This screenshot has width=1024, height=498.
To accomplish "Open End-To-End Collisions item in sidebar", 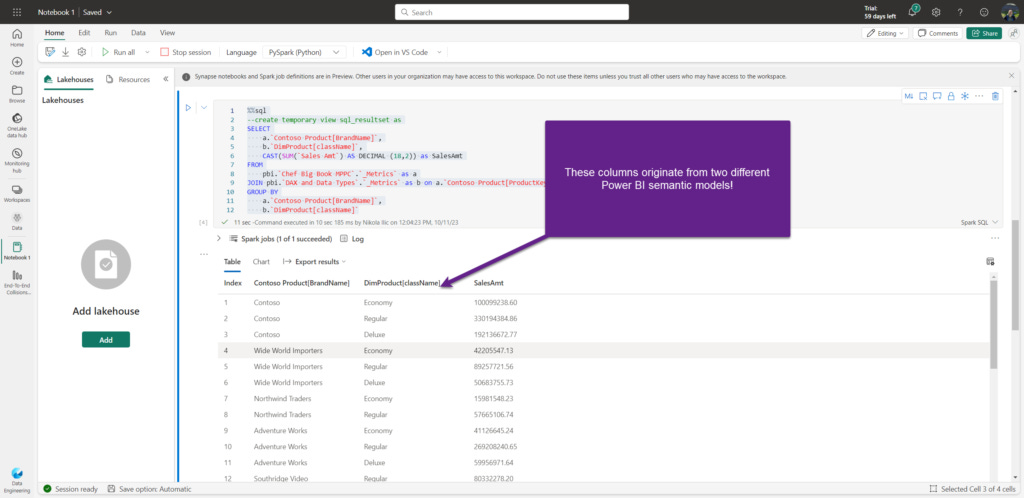I will click(x=17, y=283).
